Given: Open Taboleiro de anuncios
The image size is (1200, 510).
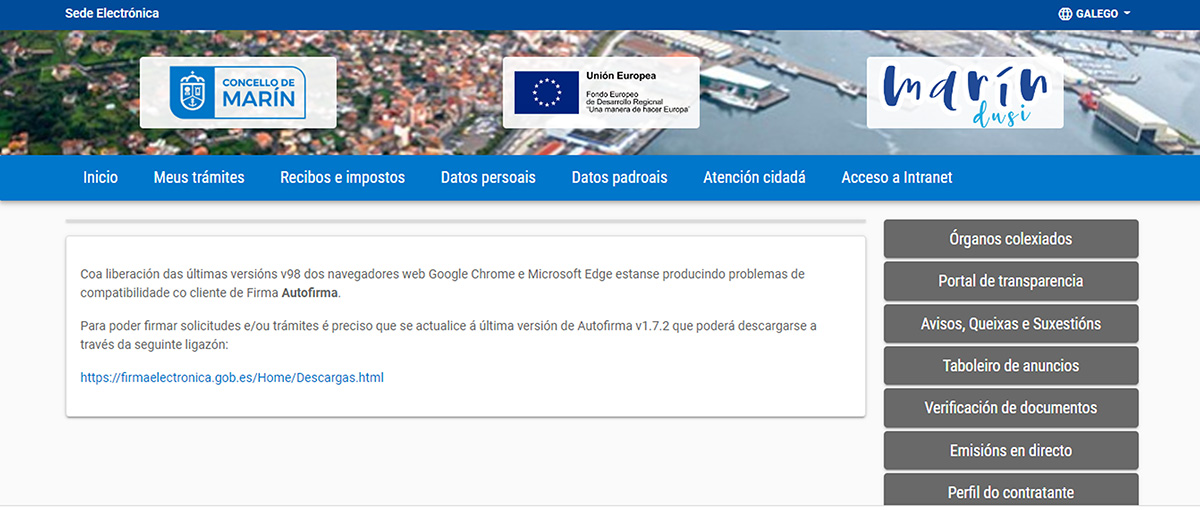Looking at the screenshot, I should coord(1010,366).
